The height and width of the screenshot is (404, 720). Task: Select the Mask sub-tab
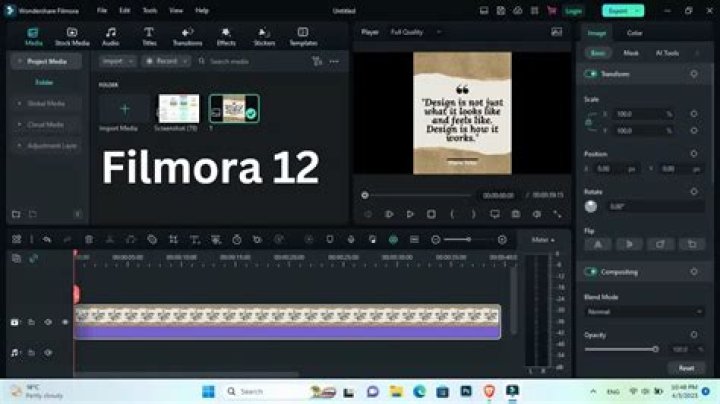pyautogui.click(x=630, y=53)
